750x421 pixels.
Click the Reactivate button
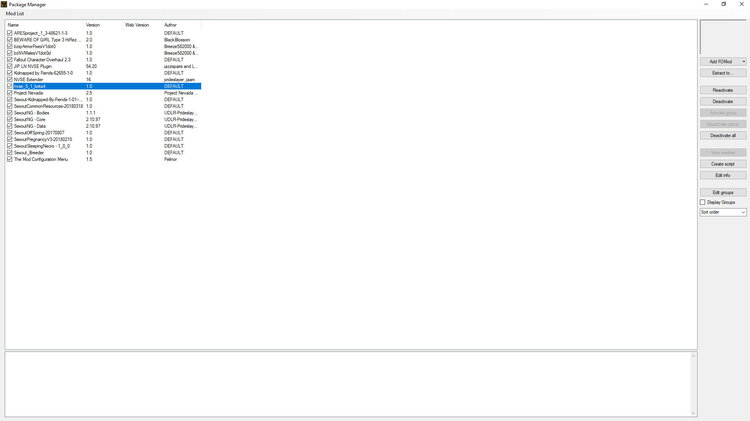pos(723,90)
